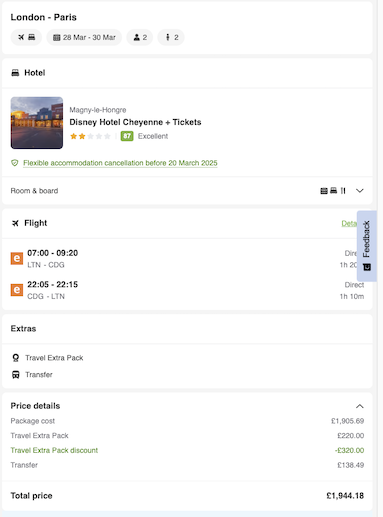Click the green shield icon beside flexible cancellation
Image resolution: width=383 pixels, height=517 pixels.
point(15,163)
